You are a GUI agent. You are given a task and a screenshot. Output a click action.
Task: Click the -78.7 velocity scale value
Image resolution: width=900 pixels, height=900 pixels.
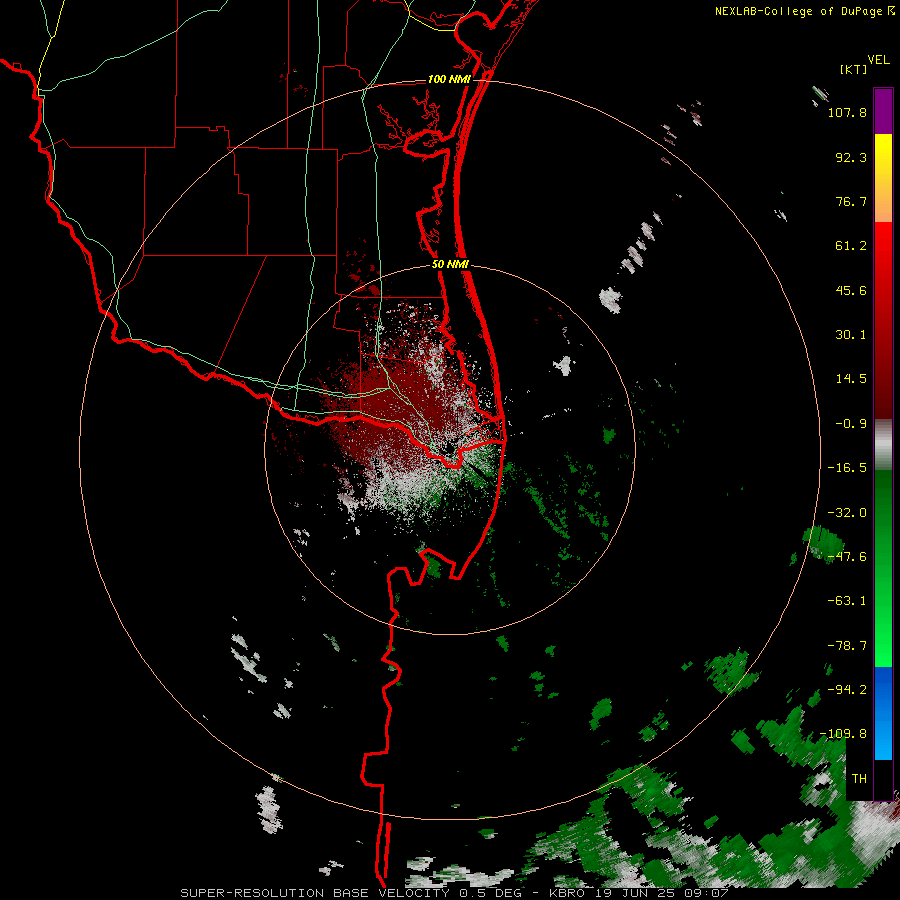(847, 646)
